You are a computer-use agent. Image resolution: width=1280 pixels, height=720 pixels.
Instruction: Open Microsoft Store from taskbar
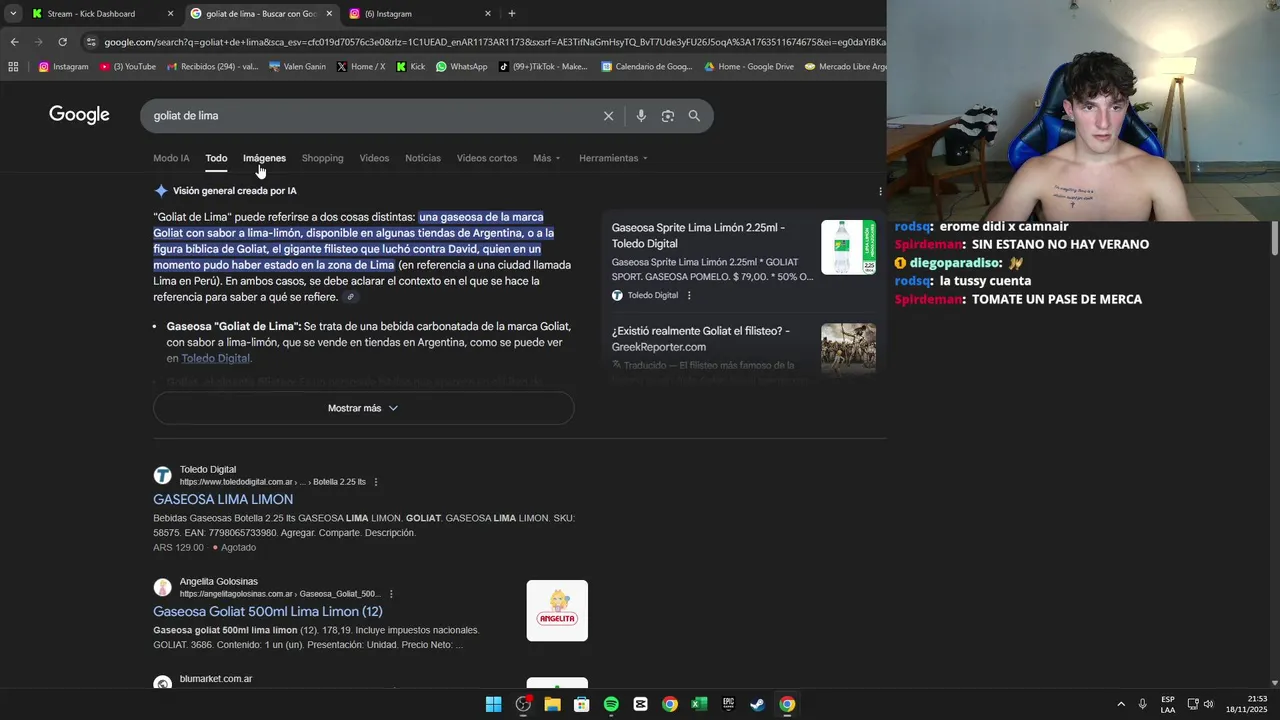pos(582,704)
